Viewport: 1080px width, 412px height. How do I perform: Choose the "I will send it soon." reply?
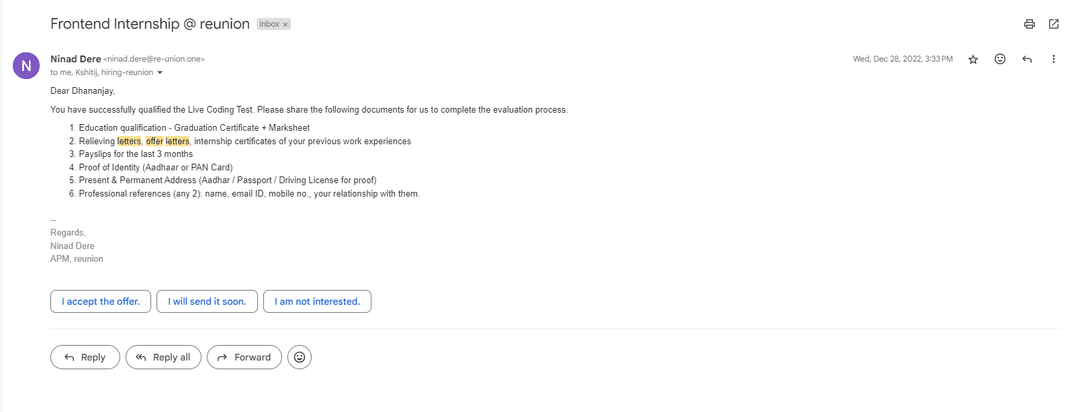(x=207, y=302)
